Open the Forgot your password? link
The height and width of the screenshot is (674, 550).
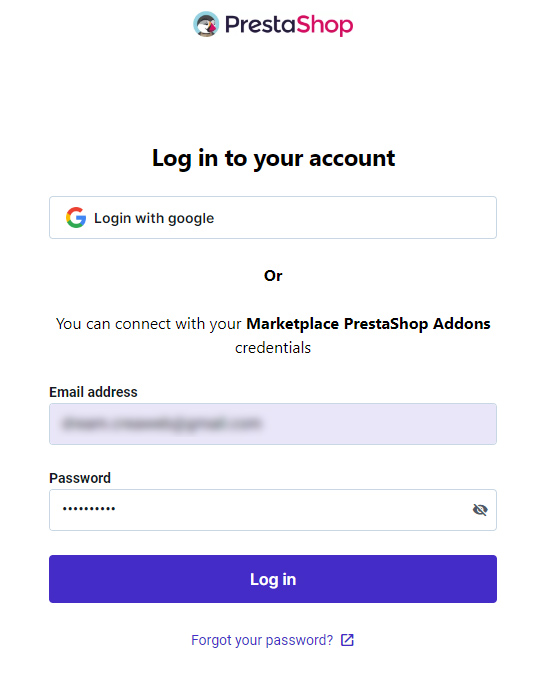(x=262, y=640)
